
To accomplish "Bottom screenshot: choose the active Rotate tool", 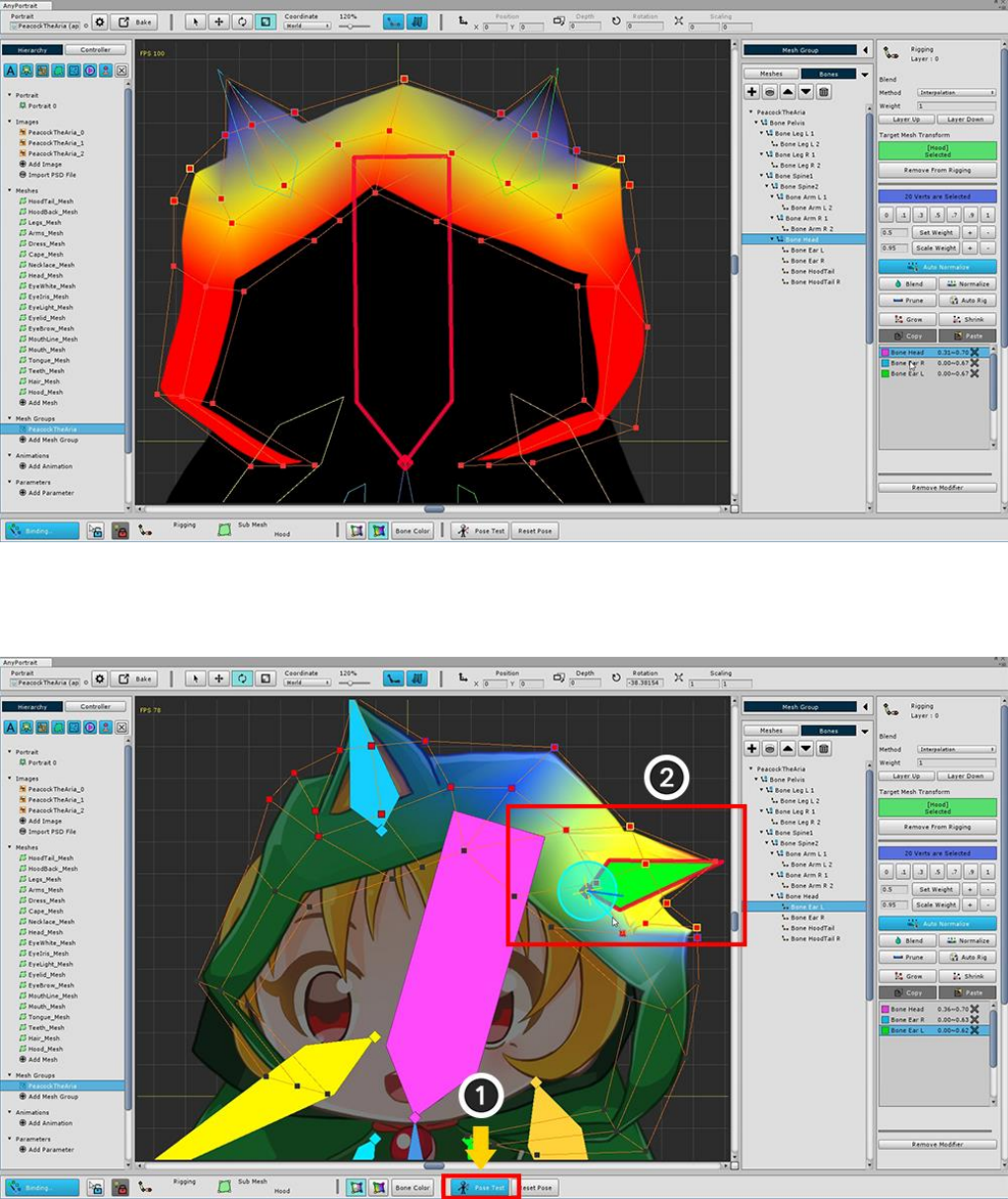I will tap(243, 679).
